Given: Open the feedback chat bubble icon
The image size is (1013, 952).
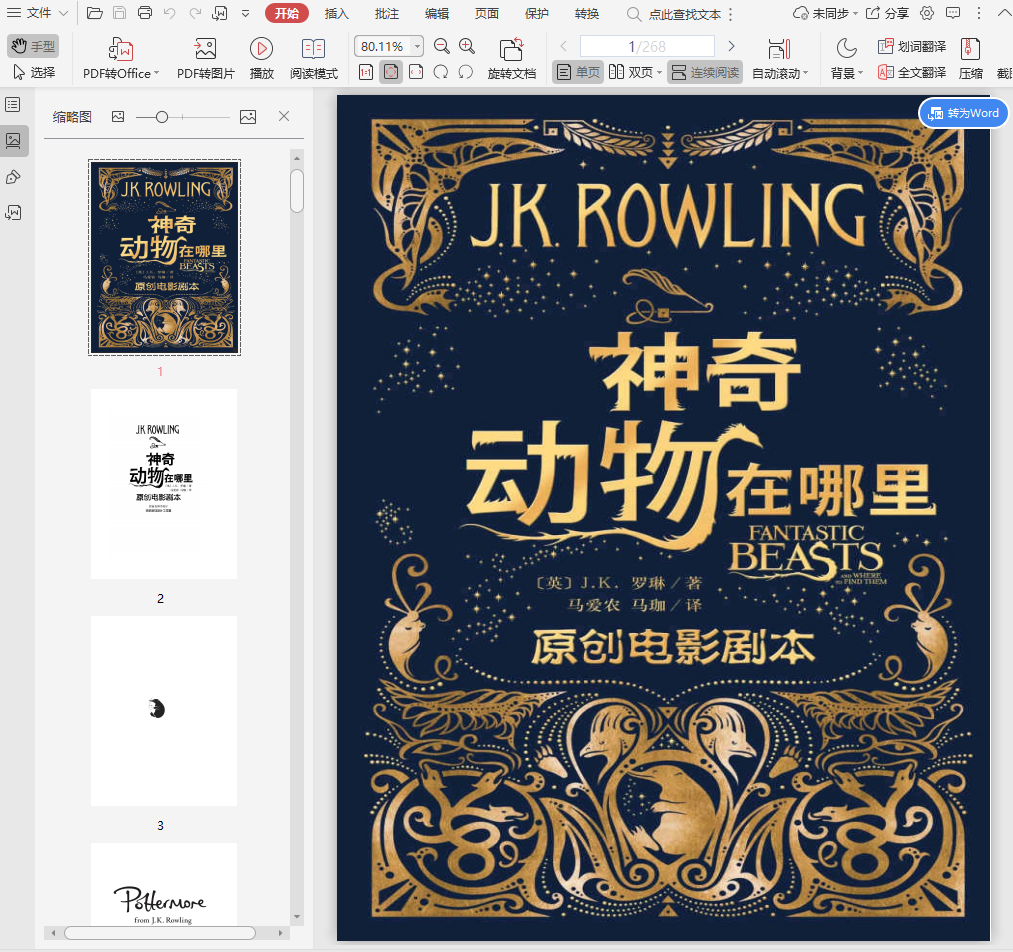Looking at the screenshot, I should pos(952,13).
